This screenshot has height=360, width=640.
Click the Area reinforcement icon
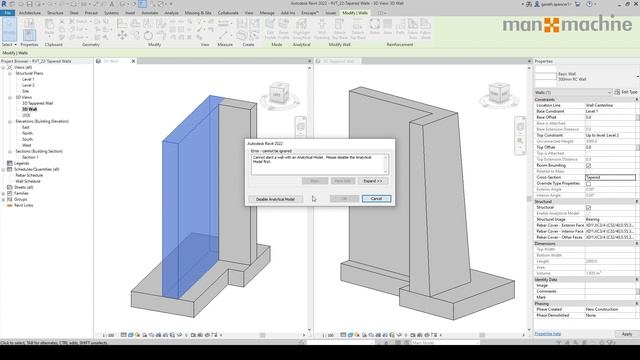[387, 27]
